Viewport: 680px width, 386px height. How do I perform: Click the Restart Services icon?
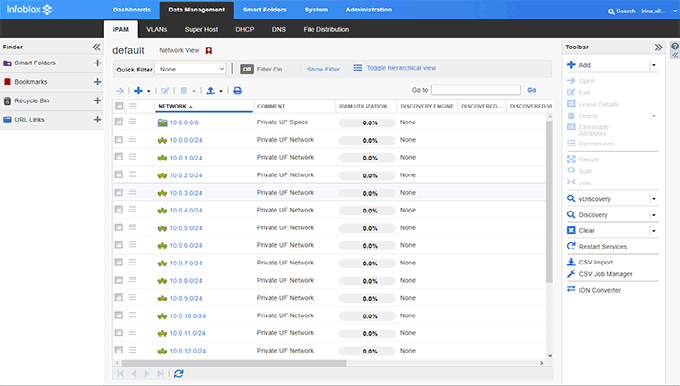coord(571,246)
